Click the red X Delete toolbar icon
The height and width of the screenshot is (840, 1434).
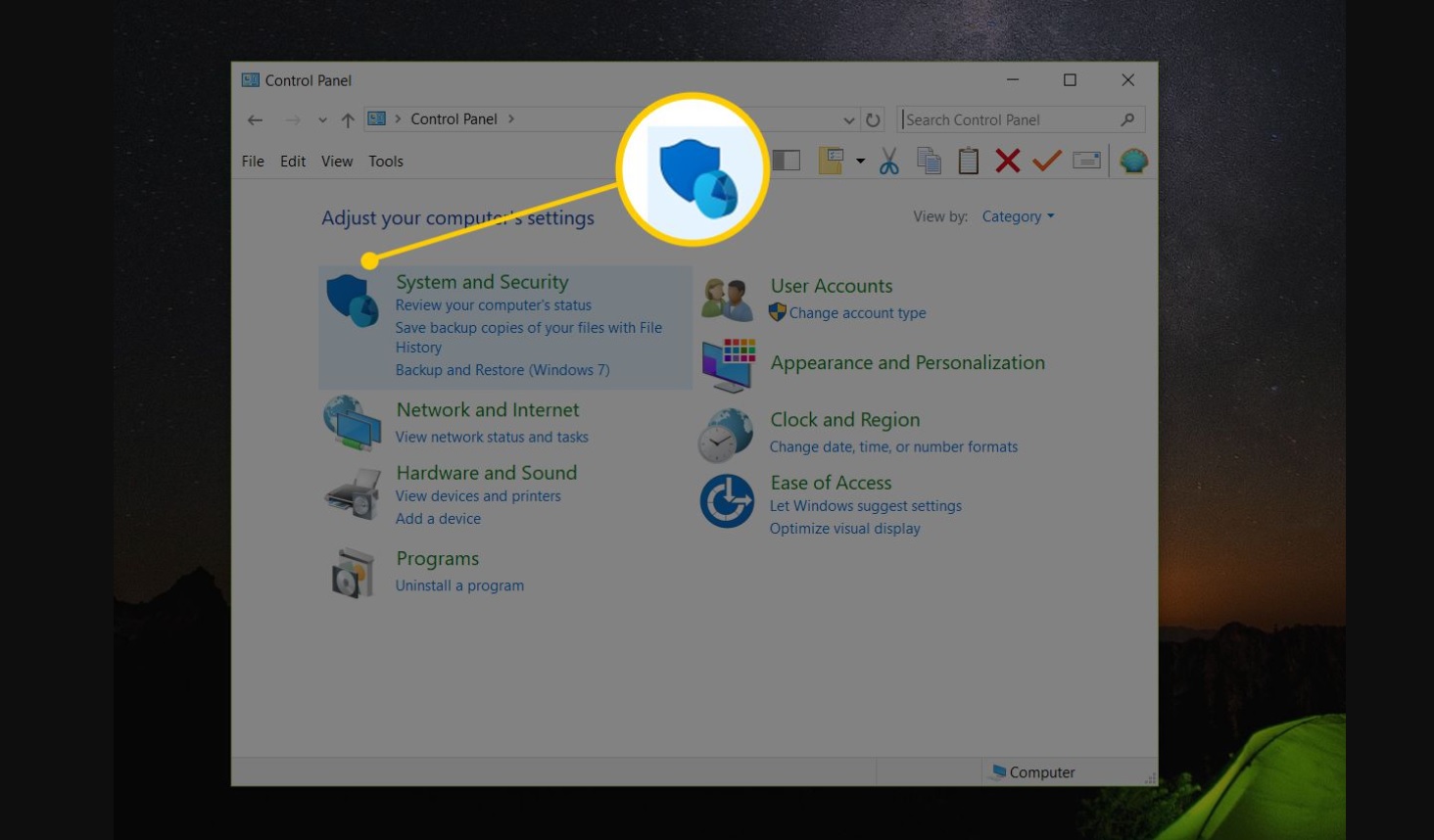[1007, 161]
